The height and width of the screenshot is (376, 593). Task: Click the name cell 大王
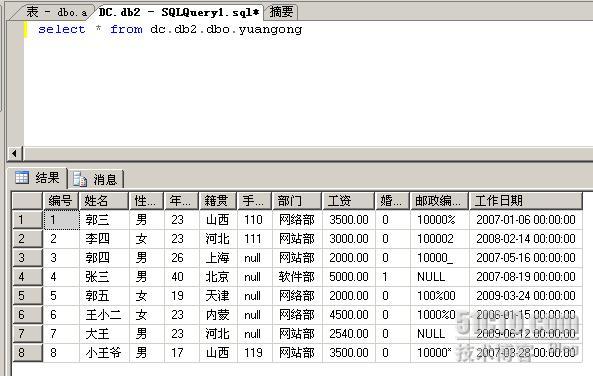104,334
